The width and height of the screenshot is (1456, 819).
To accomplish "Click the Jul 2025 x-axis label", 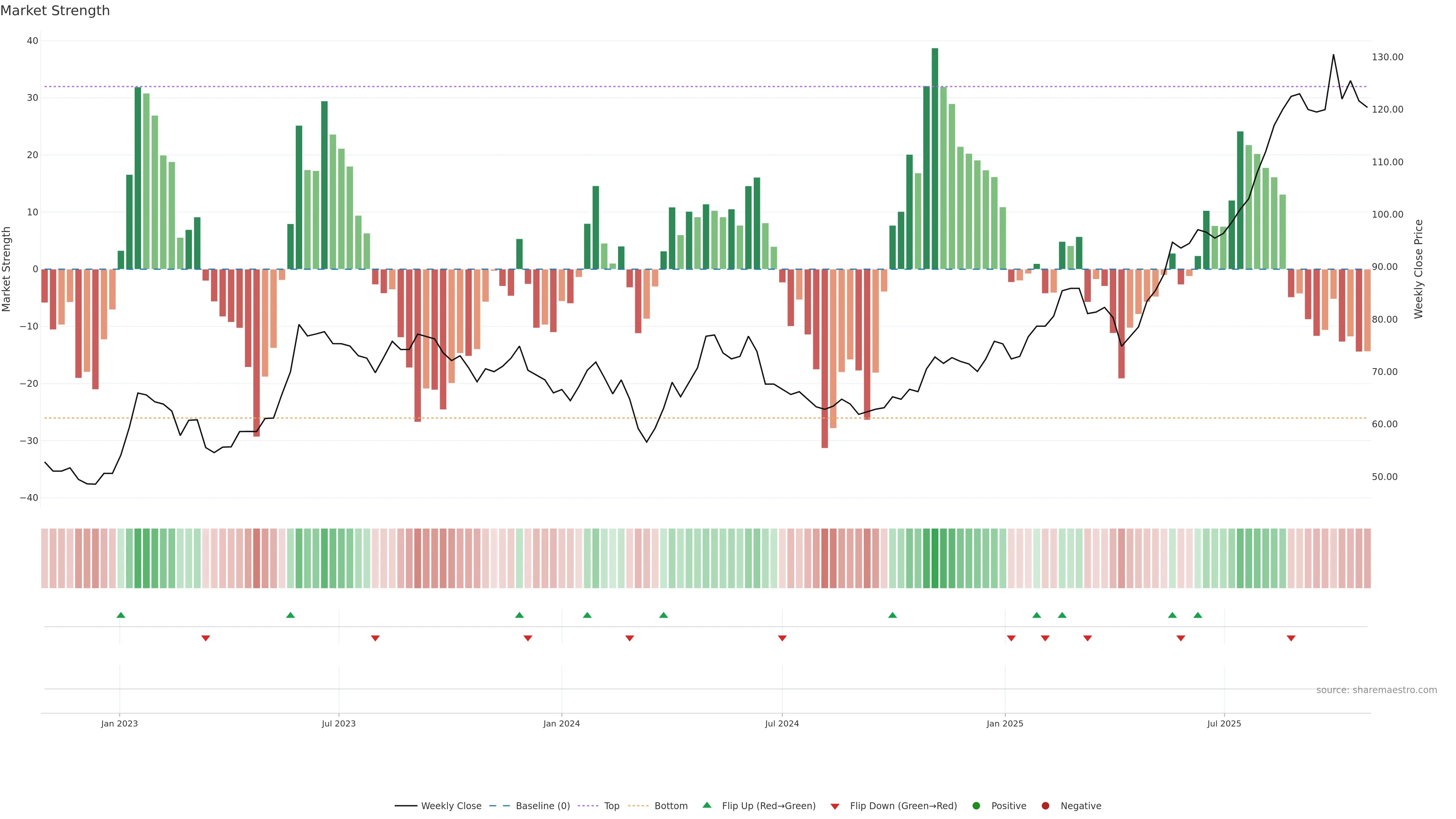I will point(1224,723).
